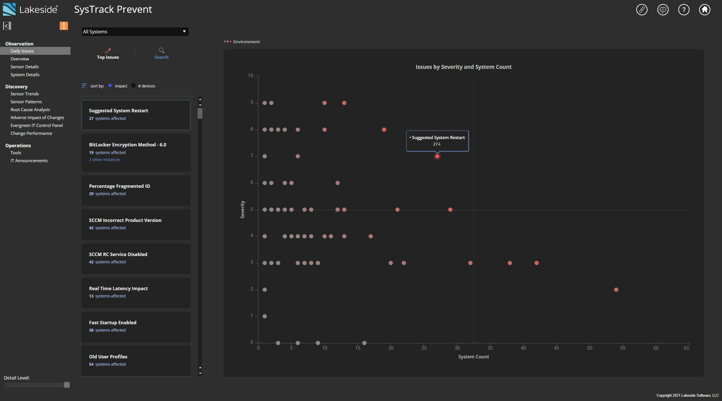Select the Percentage Fragmented IO card
The image size is (722, 401).
(x=136, y=190)
